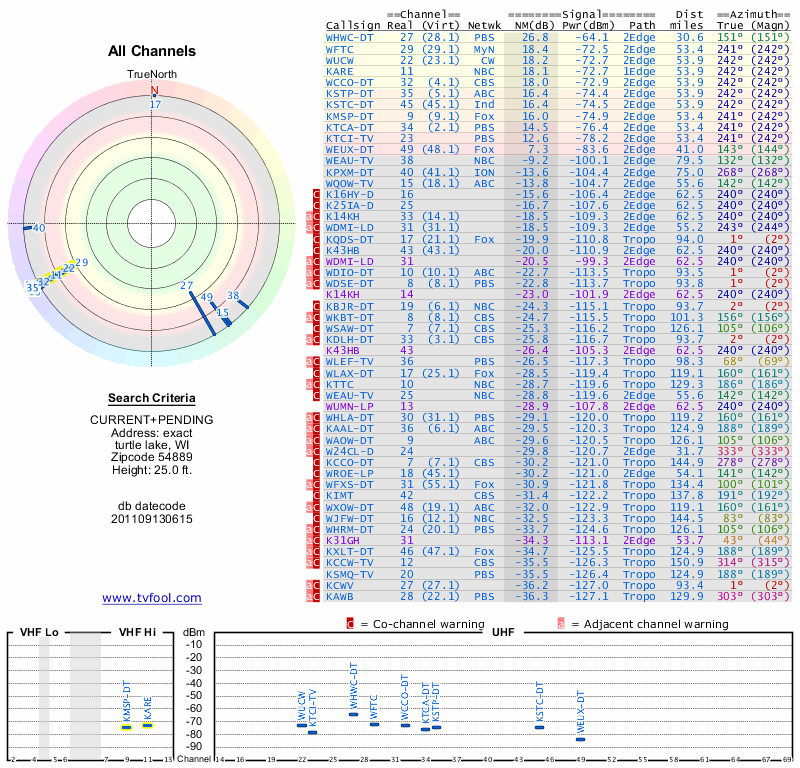Click channel 17 marker near north on radar
This screenshot has height=768, width=800.
(155, 103)
